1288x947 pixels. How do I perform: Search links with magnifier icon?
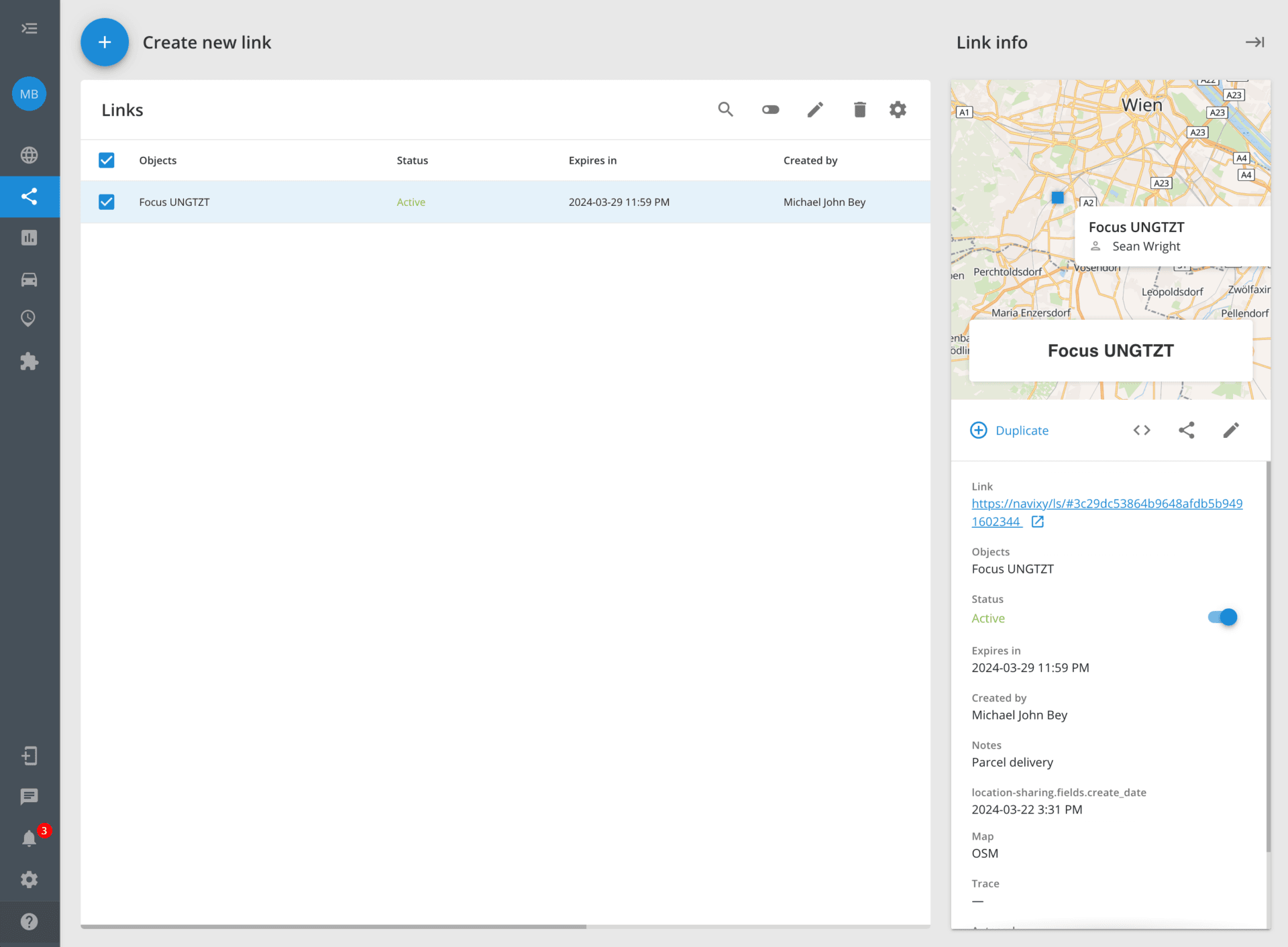pyautogui.click(x=726, y=109)
